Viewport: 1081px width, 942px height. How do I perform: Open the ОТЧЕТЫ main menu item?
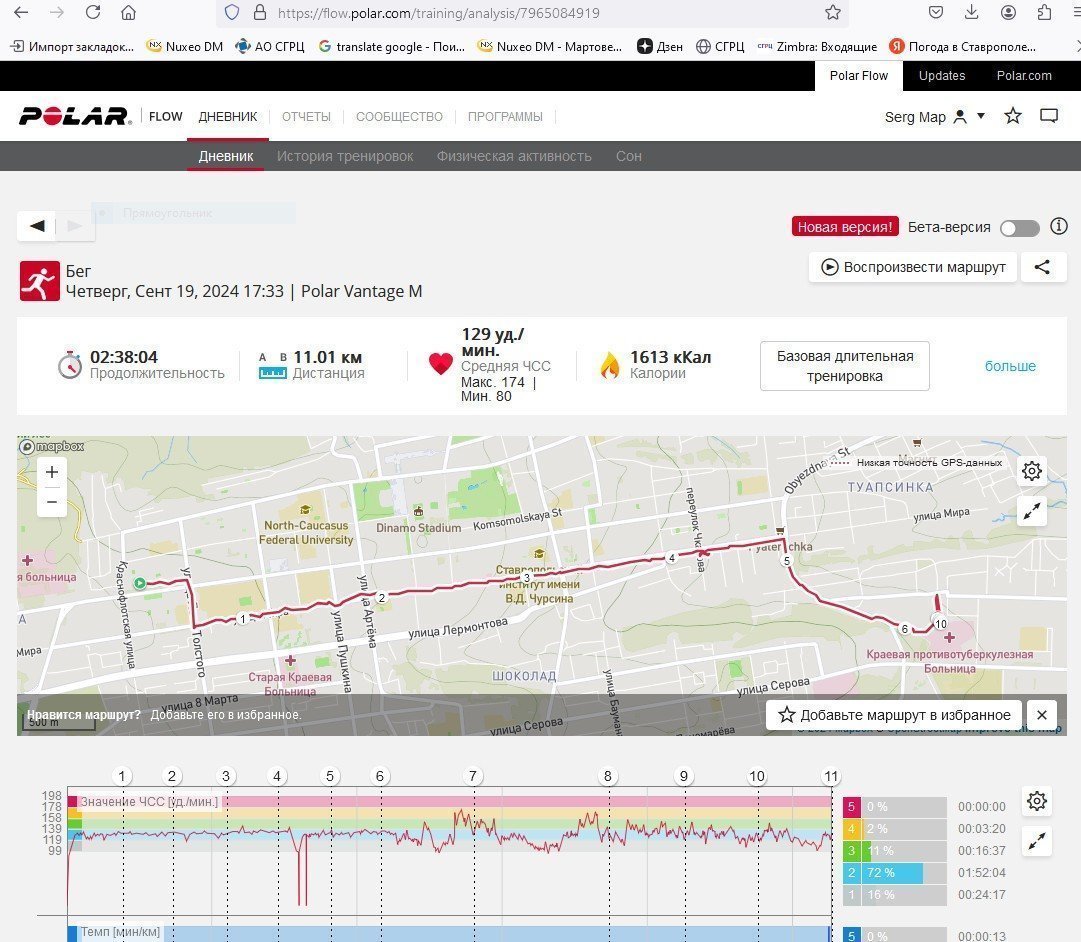[x=306, y=117]
